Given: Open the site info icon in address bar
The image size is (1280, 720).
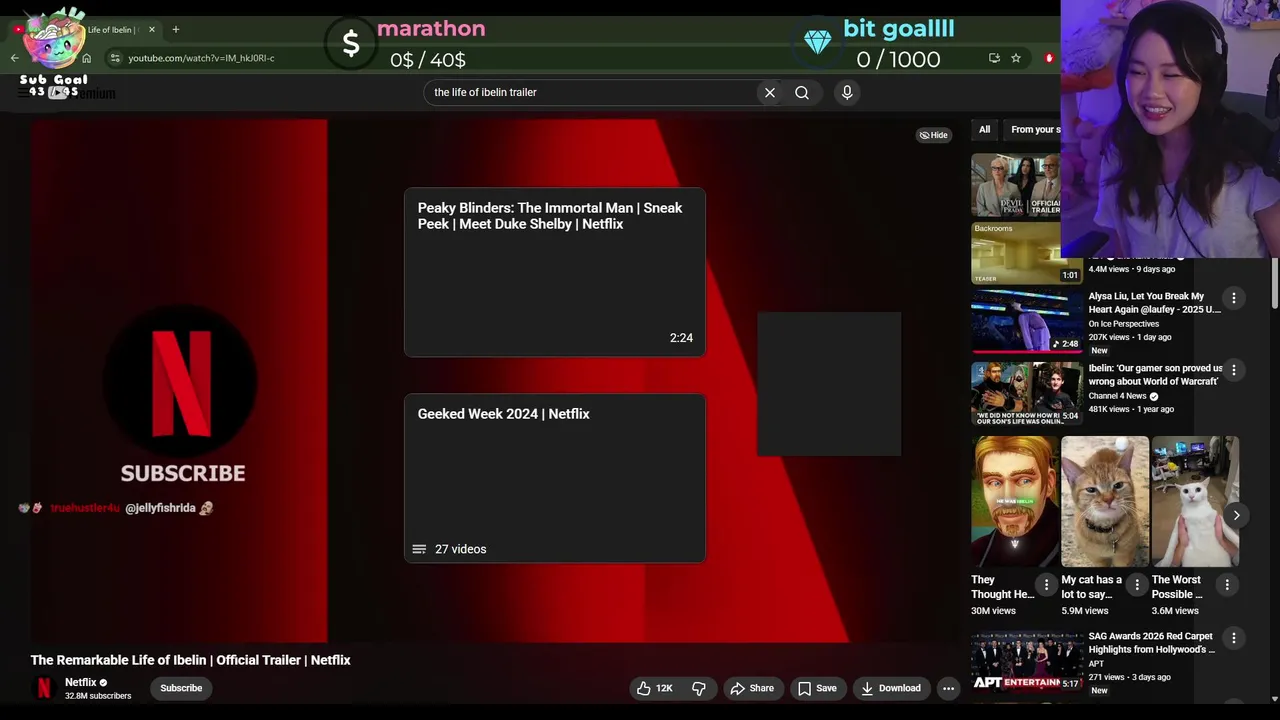Looking at the screenshot, I should click(x=115, y=58).
